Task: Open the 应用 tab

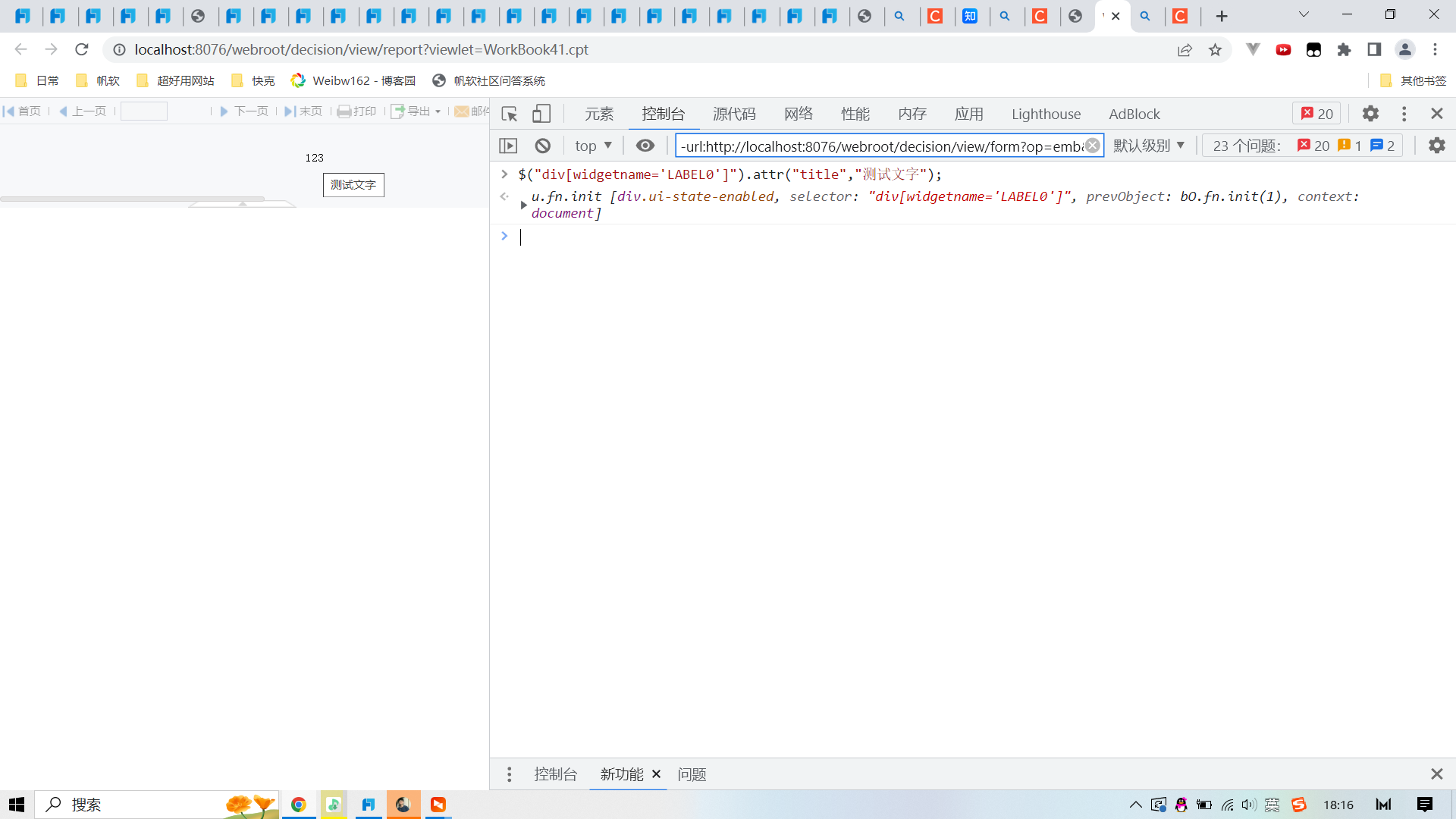Action: pyautogui.click(x=969, y=114)
